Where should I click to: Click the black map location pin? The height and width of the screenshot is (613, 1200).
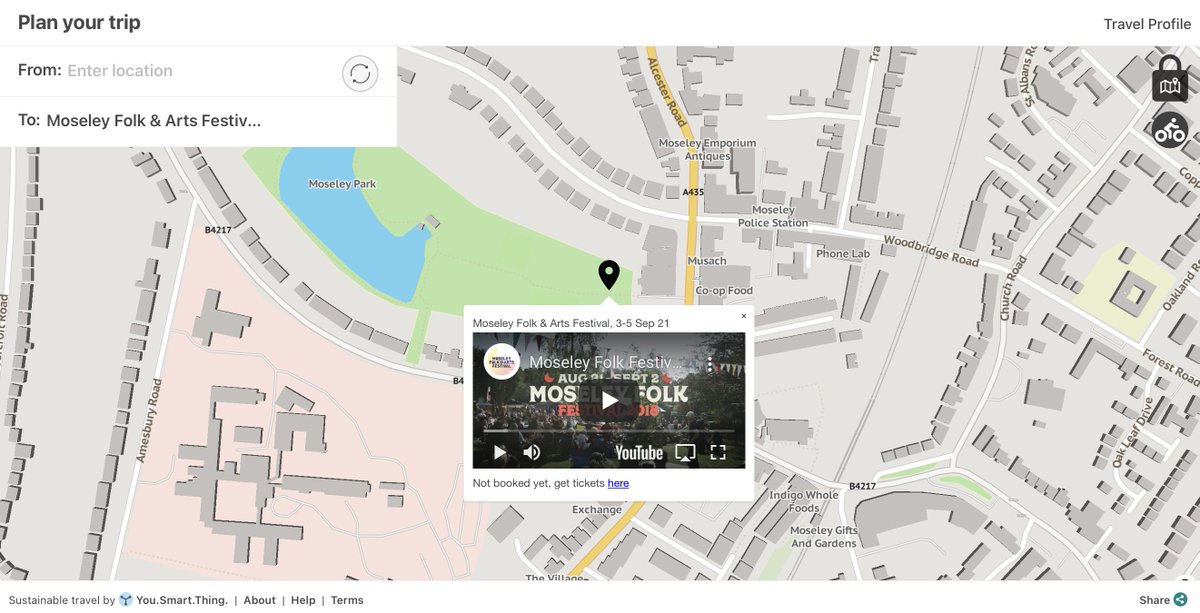pyautogui.click(x=608, y=275)
